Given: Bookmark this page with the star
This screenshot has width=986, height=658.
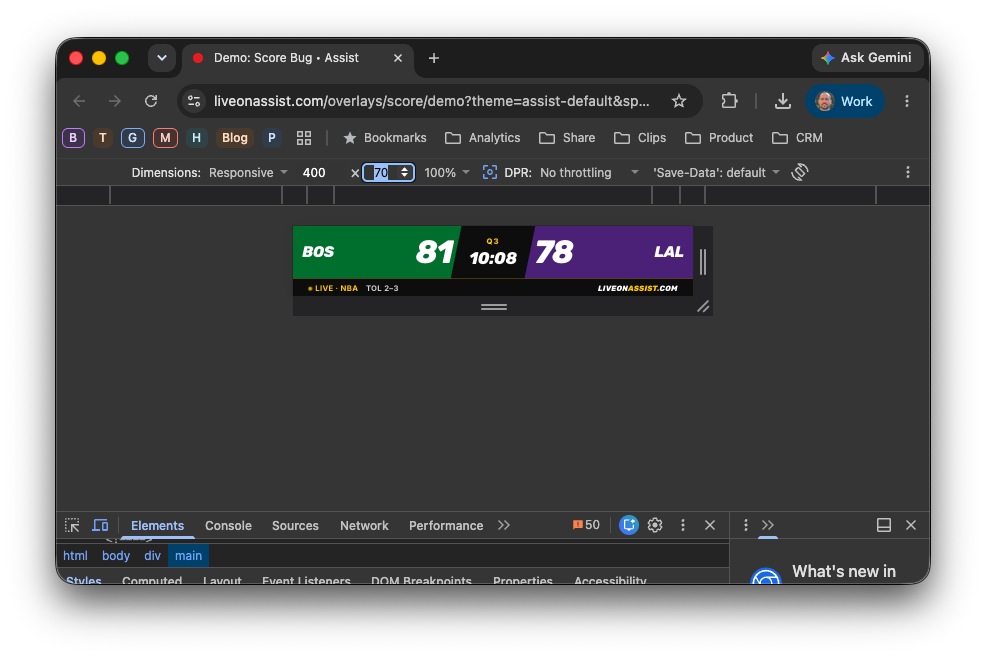Looking at the screenshot, I should click(679, 101).
